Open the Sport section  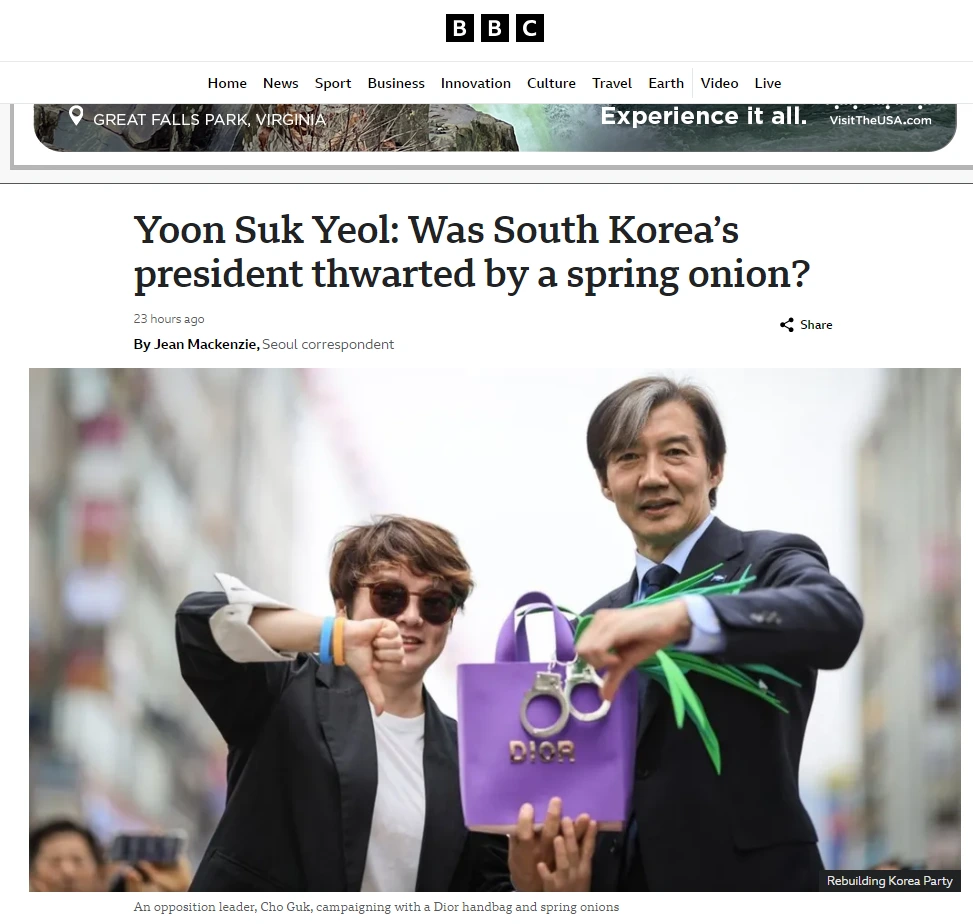(x=333, y=83)
